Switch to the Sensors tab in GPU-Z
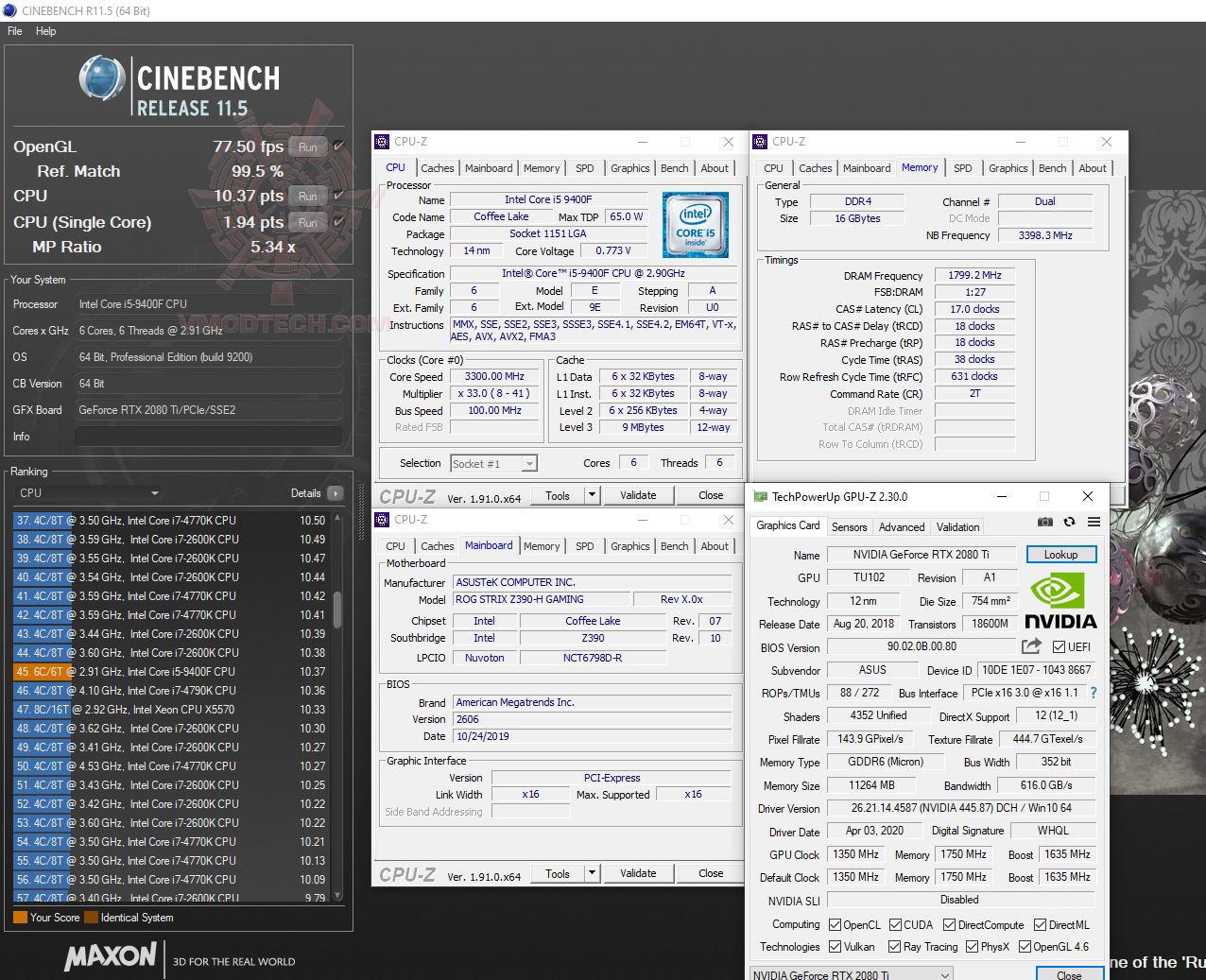The width and height of the screenshot is (1206, 980). click(849, 527)
